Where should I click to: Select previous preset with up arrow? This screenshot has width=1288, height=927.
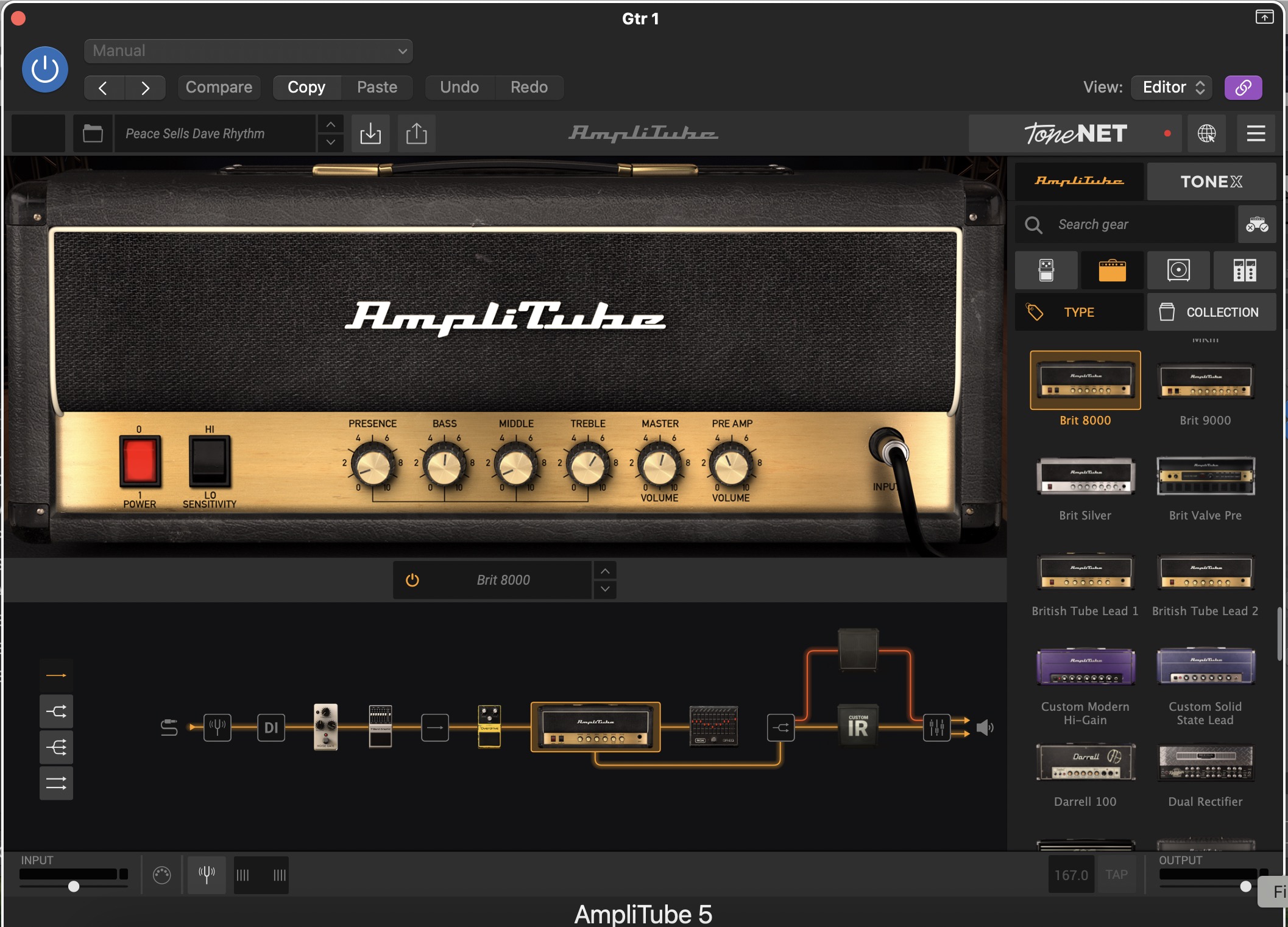point(330,124)
